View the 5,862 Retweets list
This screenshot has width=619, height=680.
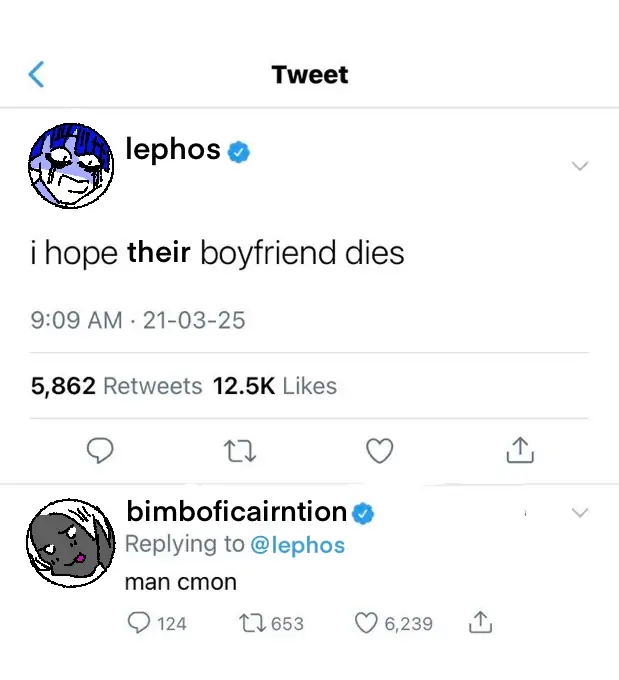coord(116,386)
